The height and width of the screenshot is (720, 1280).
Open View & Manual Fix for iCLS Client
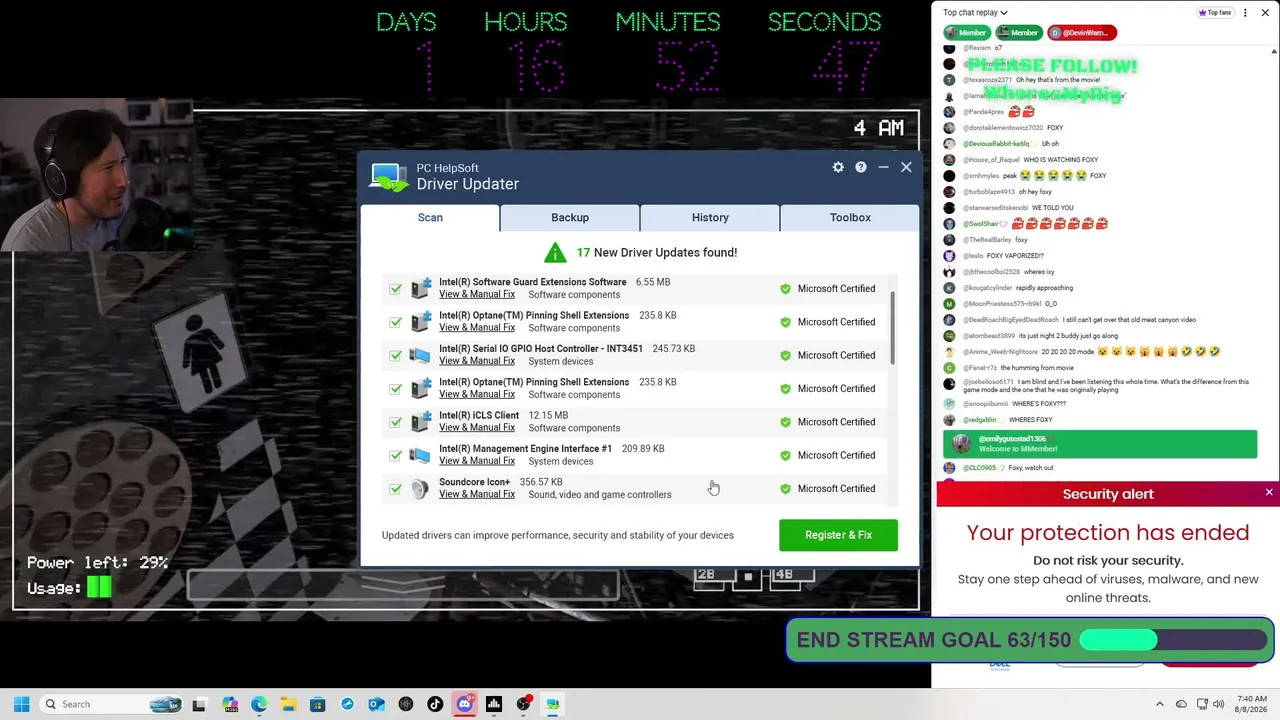[477, 428]
